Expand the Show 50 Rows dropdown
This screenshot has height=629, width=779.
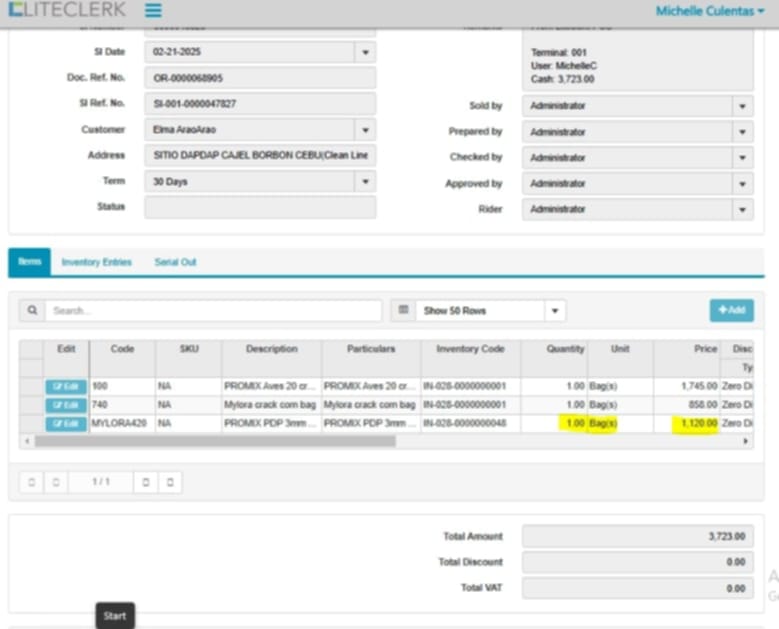click(555, 311)
